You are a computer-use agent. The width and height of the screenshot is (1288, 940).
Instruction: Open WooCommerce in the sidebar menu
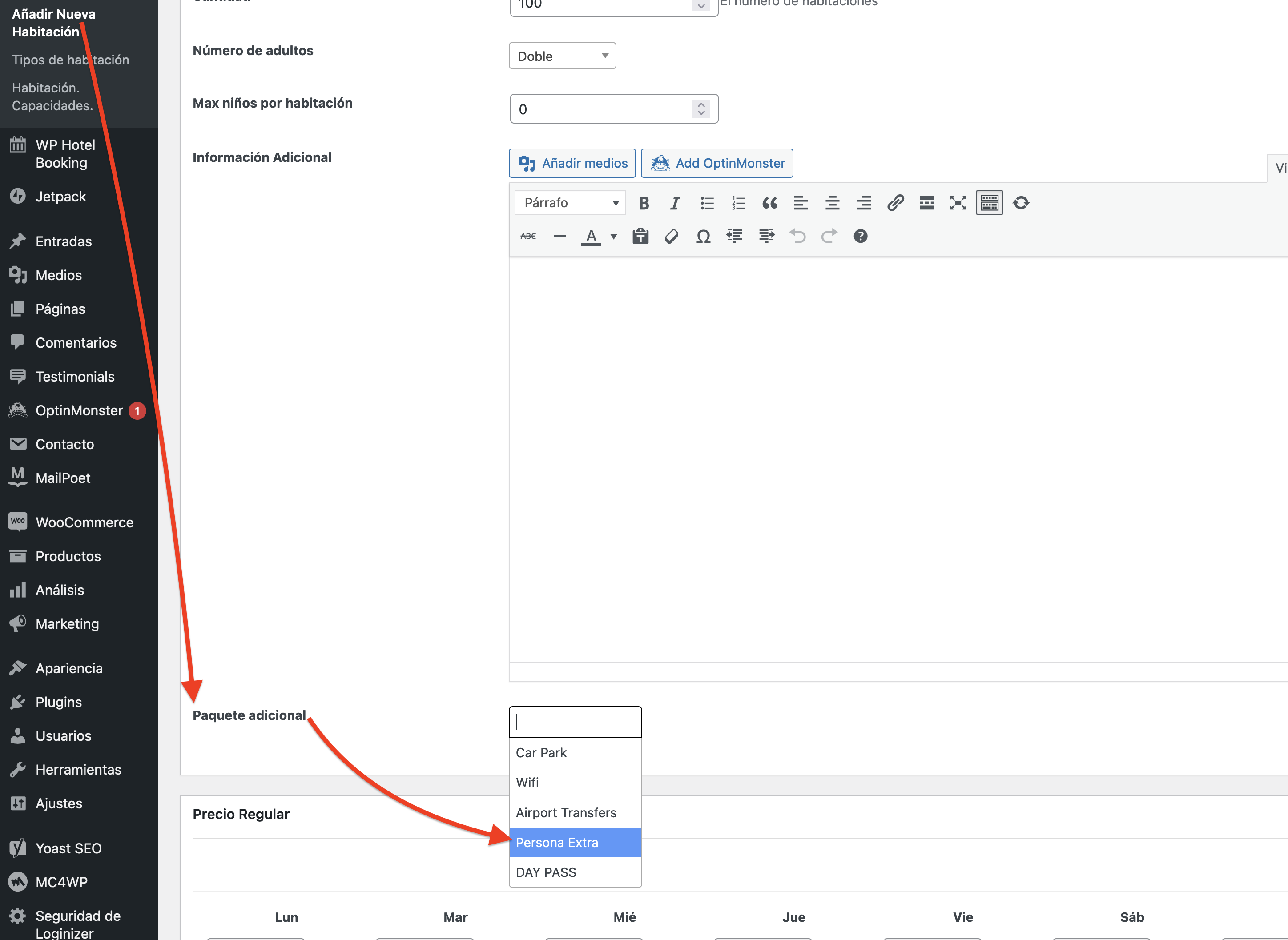tap(84, 522)
